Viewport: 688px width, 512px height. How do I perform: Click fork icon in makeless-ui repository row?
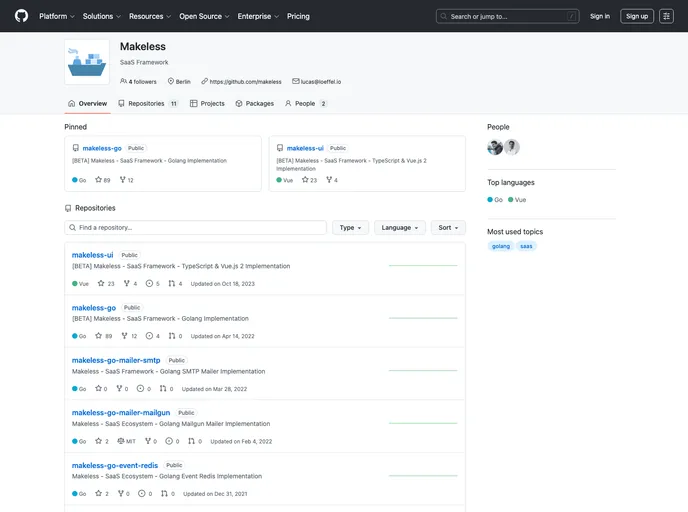[126, 283]
